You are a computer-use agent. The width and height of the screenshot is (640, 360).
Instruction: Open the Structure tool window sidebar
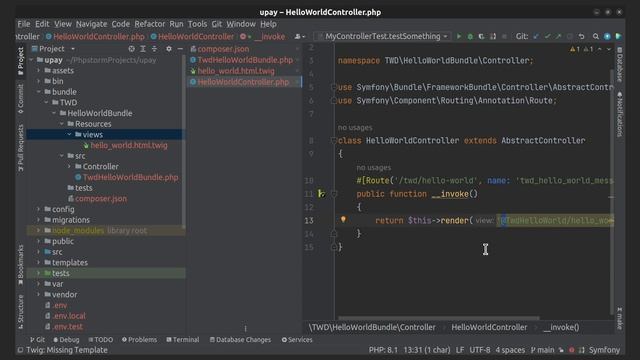click(x=20, y=312)
